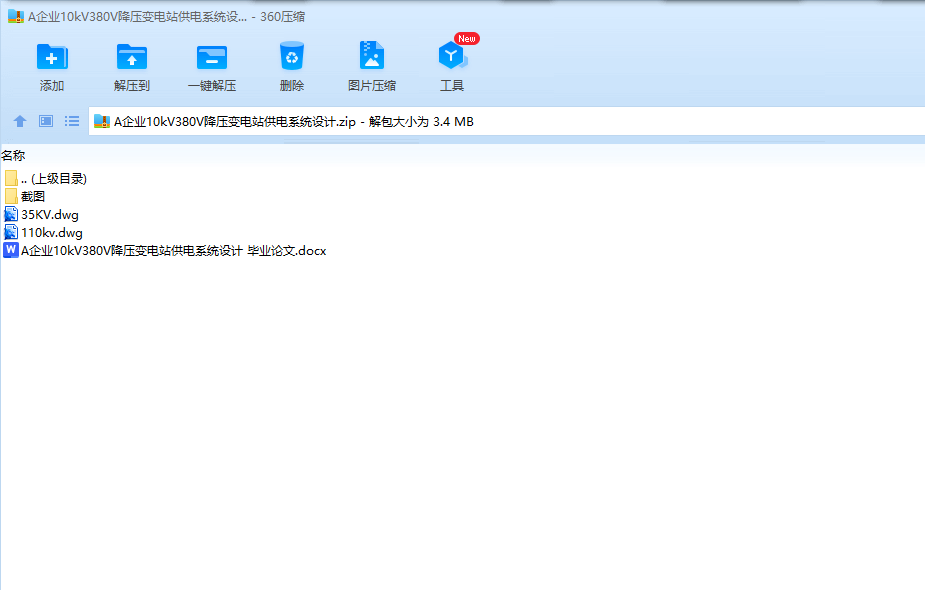925x590 pixels.
Task: Click the window title A企业10kV380V降压变电站供电系统设... - 360压缩
Action: 166,17
